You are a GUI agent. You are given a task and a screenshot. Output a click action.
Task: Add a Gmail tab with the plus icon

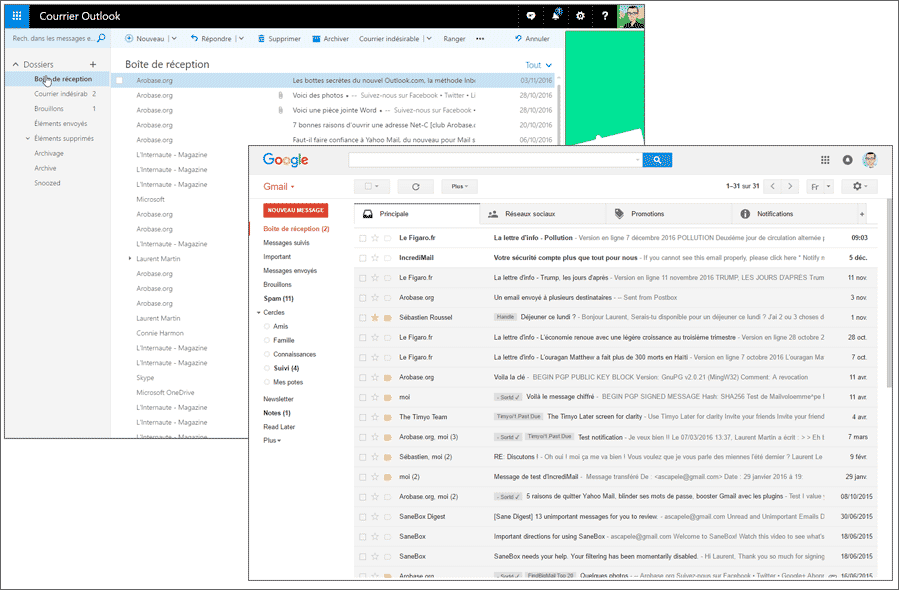pos(862,214)
